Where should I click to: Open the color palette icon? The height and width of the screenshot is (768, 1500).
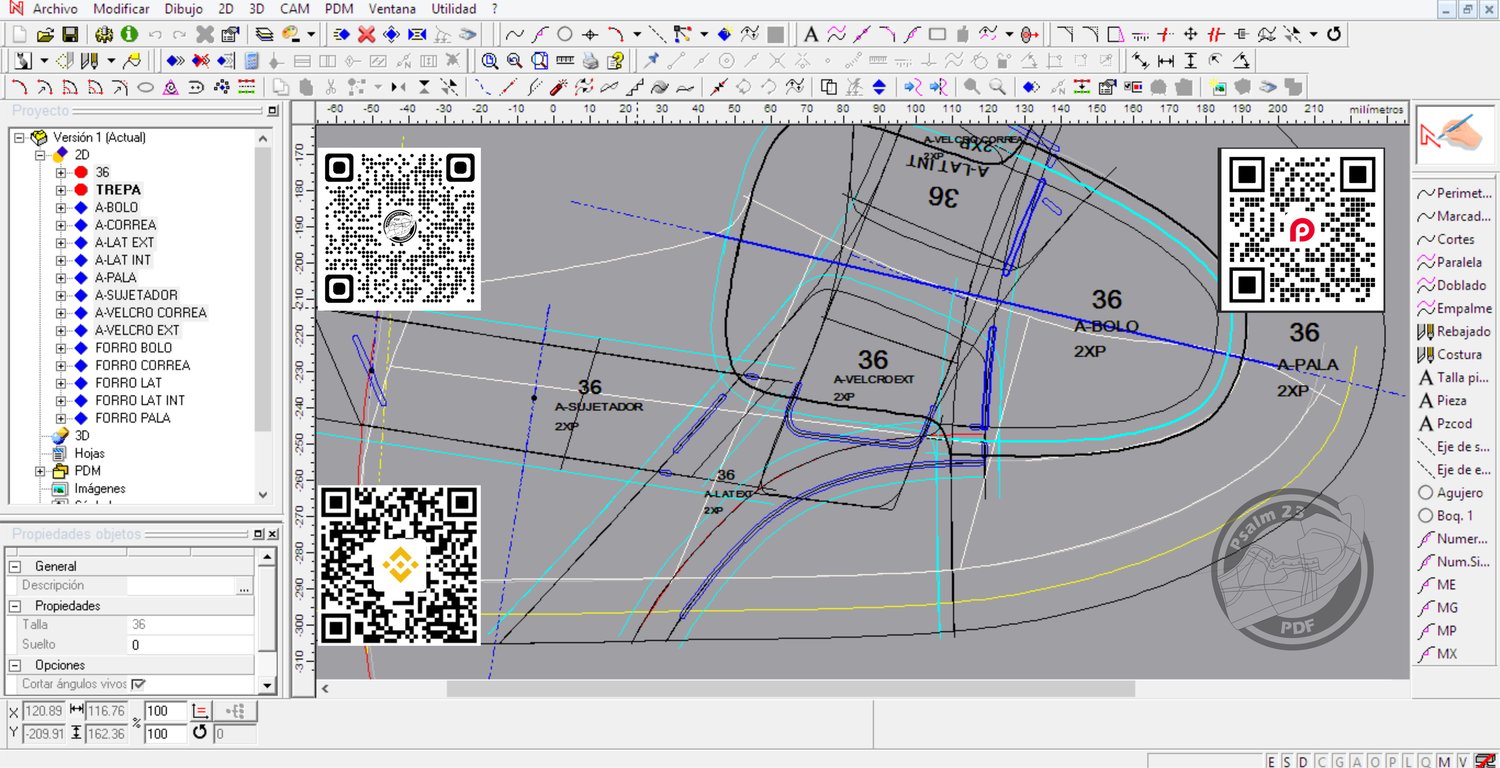click(291, 34)
